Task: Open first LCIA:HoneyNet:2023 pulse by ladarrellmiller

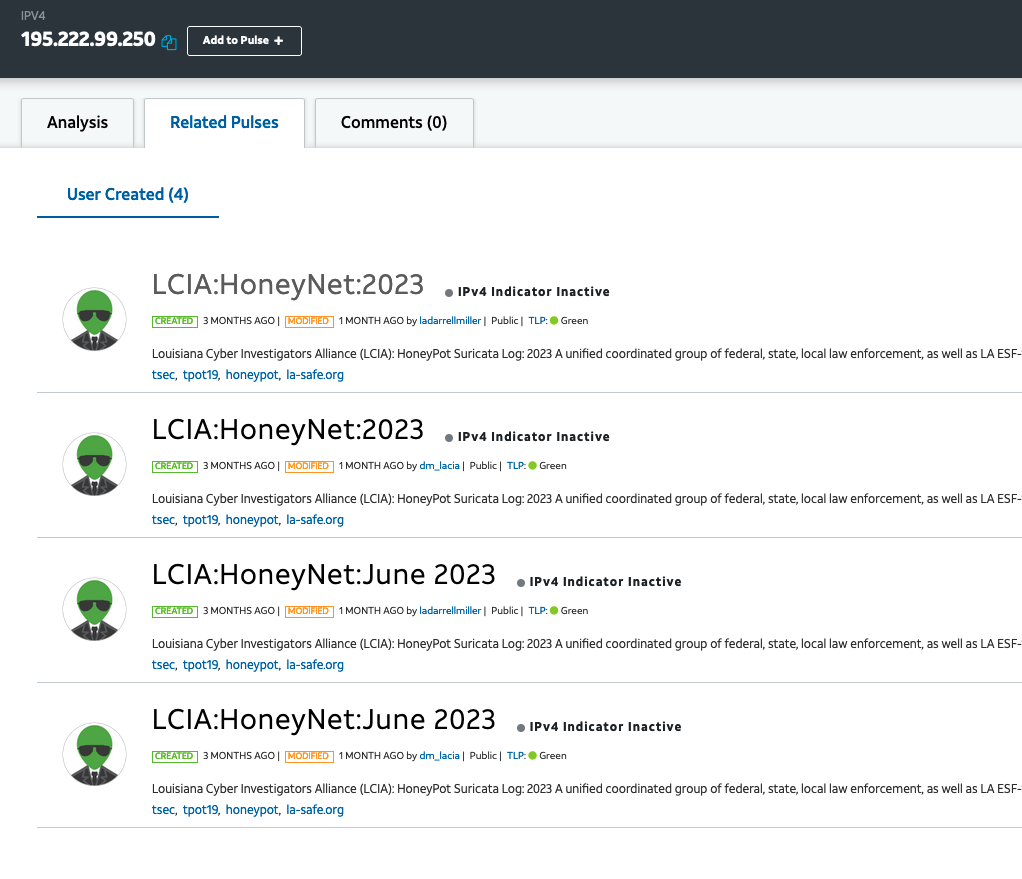Action: (x=288, y=285)
